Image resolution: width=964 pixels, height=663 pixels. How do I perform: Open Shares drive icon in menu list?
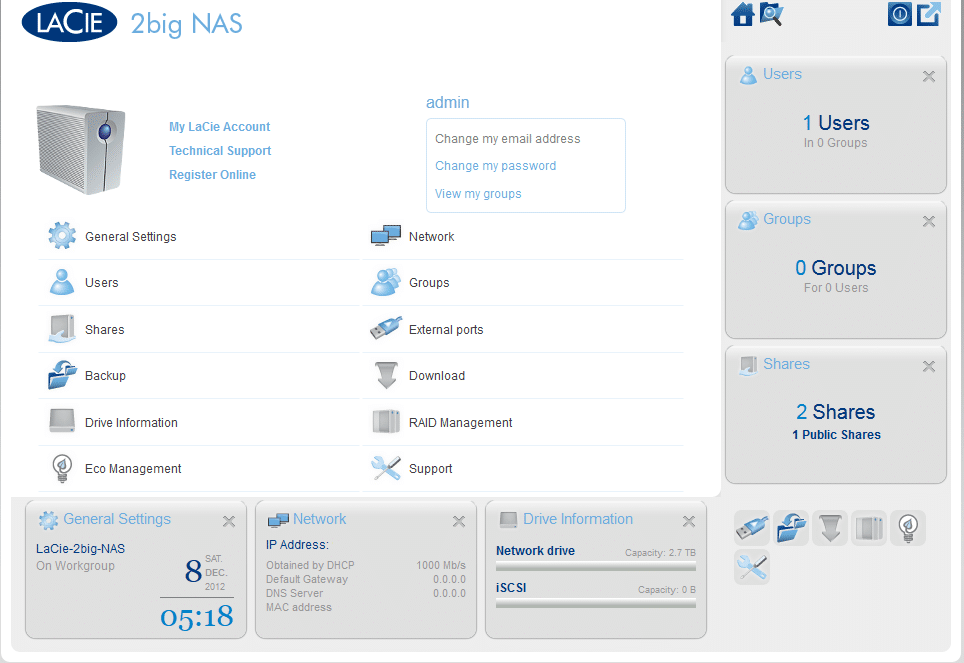pos(62,328)
